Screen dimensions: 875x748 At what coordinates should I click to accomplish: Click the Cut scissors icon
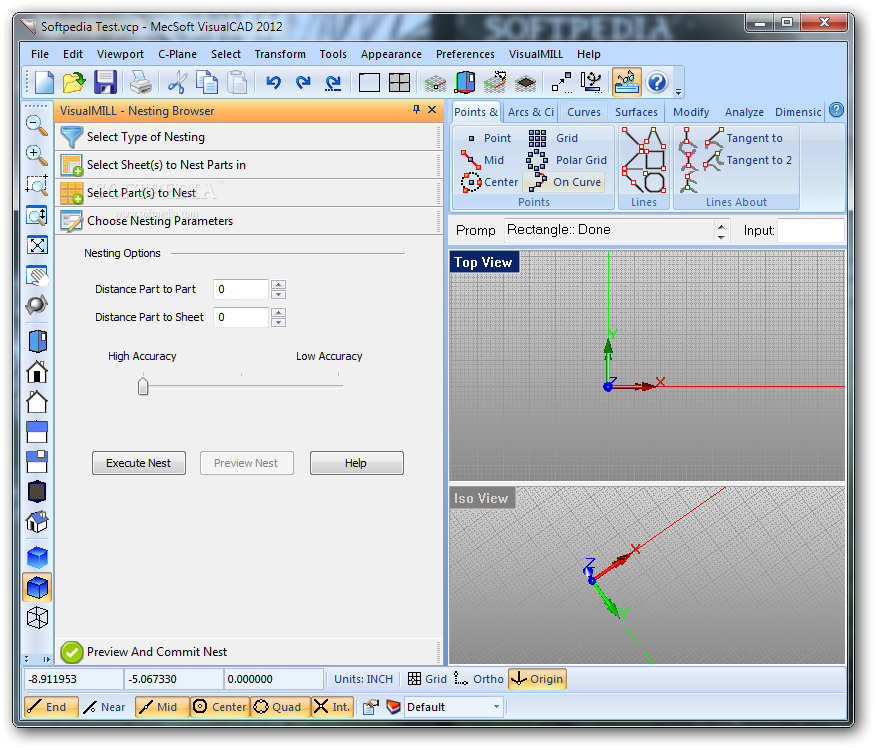tap(176, 83)
